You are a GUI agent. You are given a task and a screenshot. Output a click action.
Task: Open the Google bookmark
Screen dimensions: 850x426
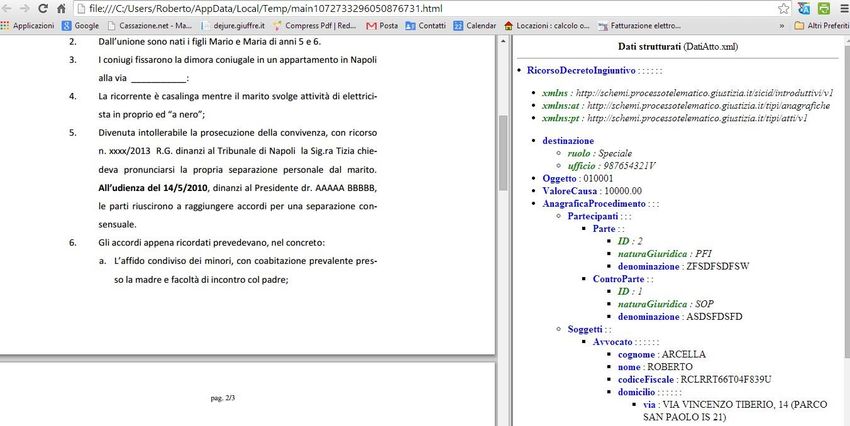(x=81, y=25)
